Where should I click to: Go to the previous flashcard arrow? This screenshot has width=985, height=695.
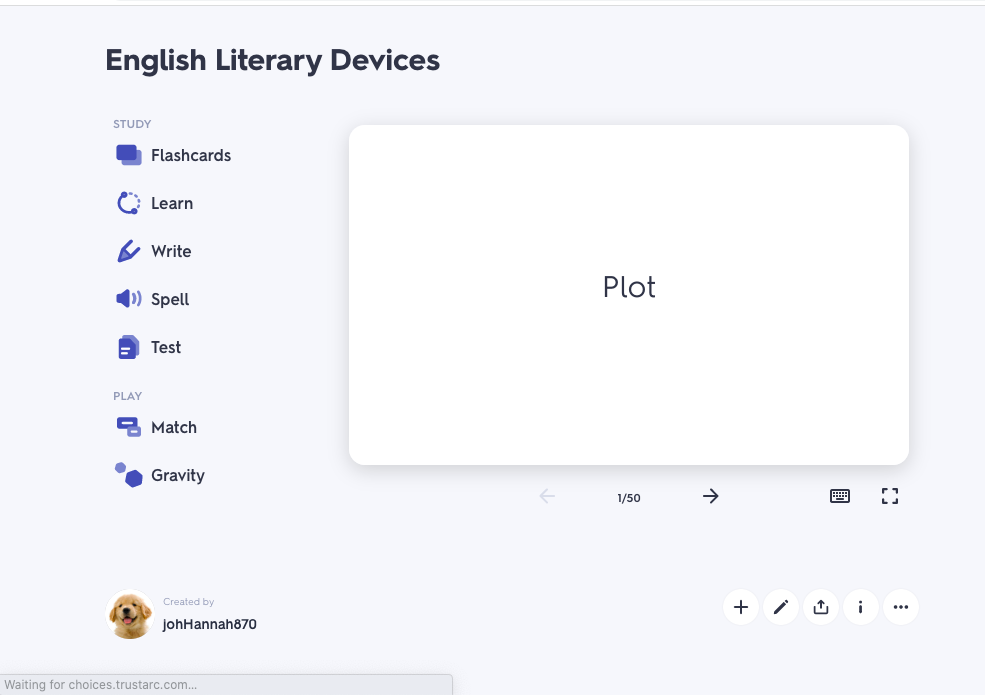point(547,496)
